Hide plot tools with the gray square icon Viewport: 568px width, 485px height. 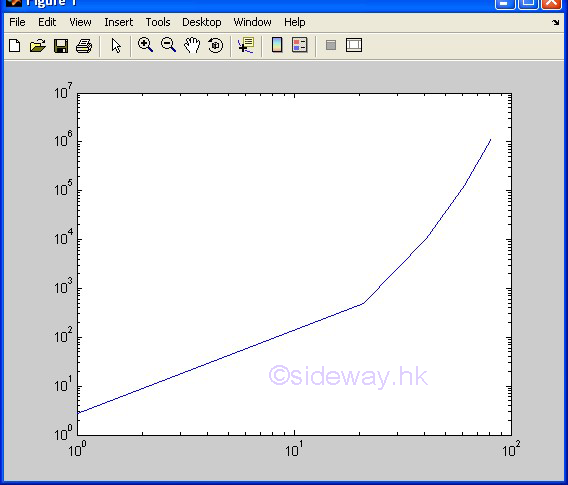coord(331,45)
